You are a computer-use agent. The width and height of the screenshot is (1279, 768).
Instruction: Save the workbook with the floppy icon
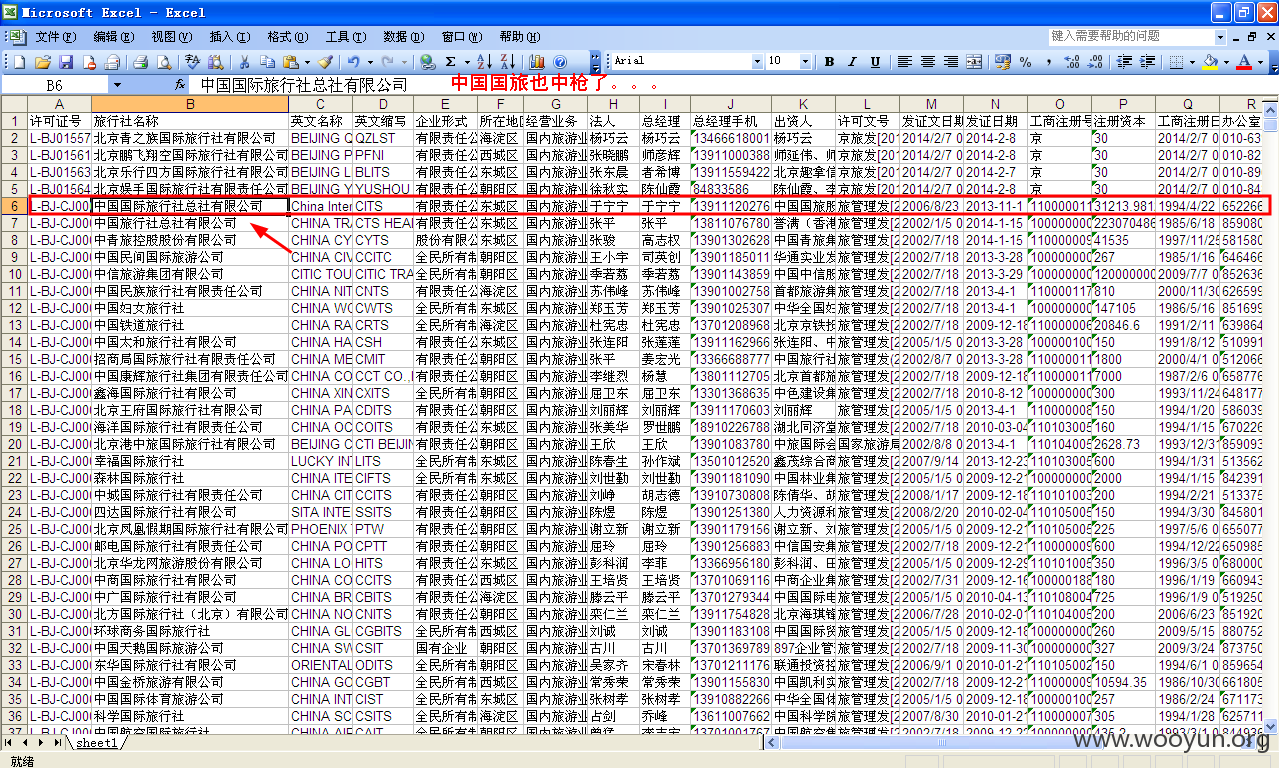pos(66,61)
